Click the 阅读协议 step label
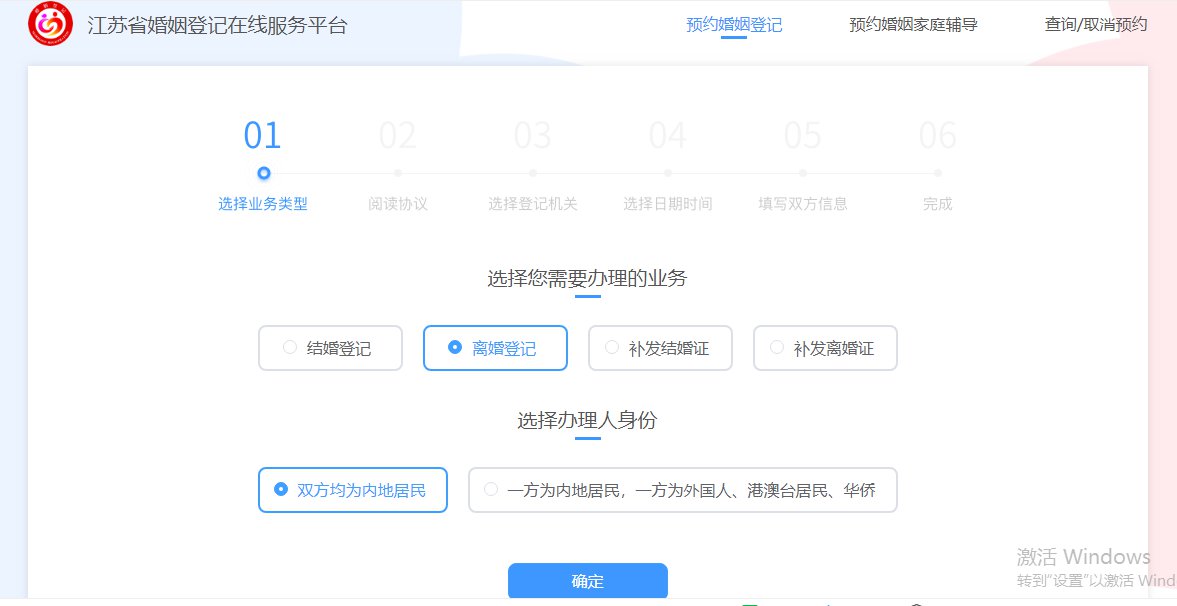Screen dimensions: 1177x606 tap(398, 204)
